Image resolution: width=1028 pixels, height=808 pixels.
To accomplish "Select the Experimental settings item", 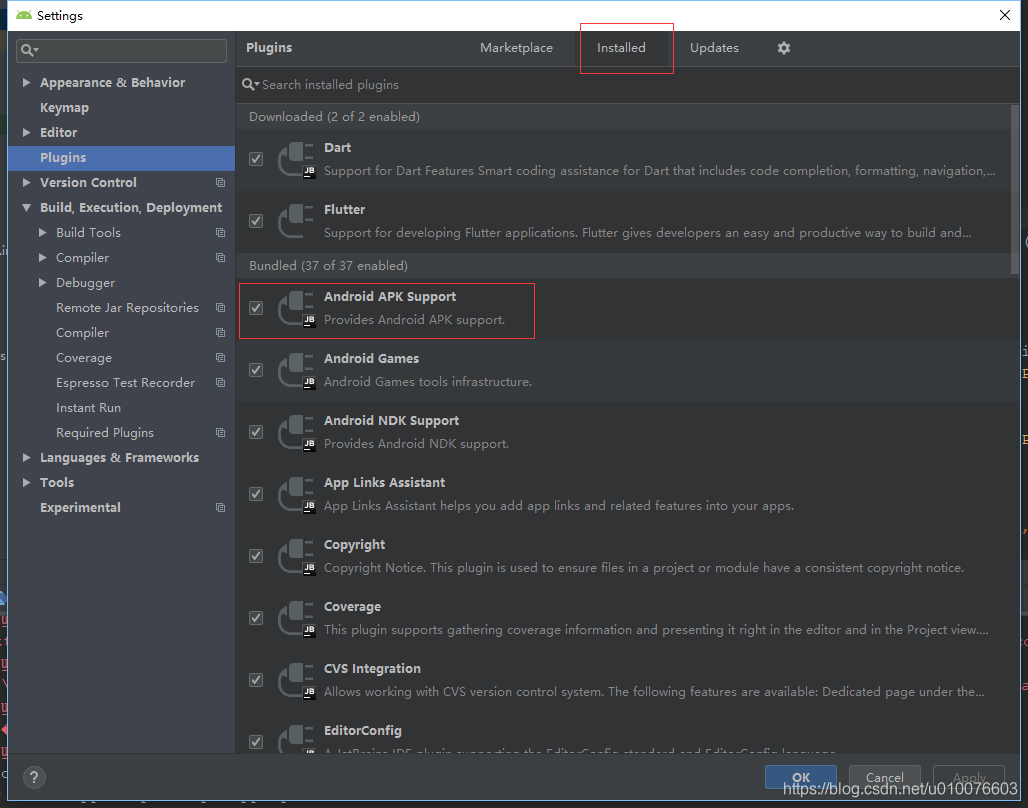I will 80,508.
